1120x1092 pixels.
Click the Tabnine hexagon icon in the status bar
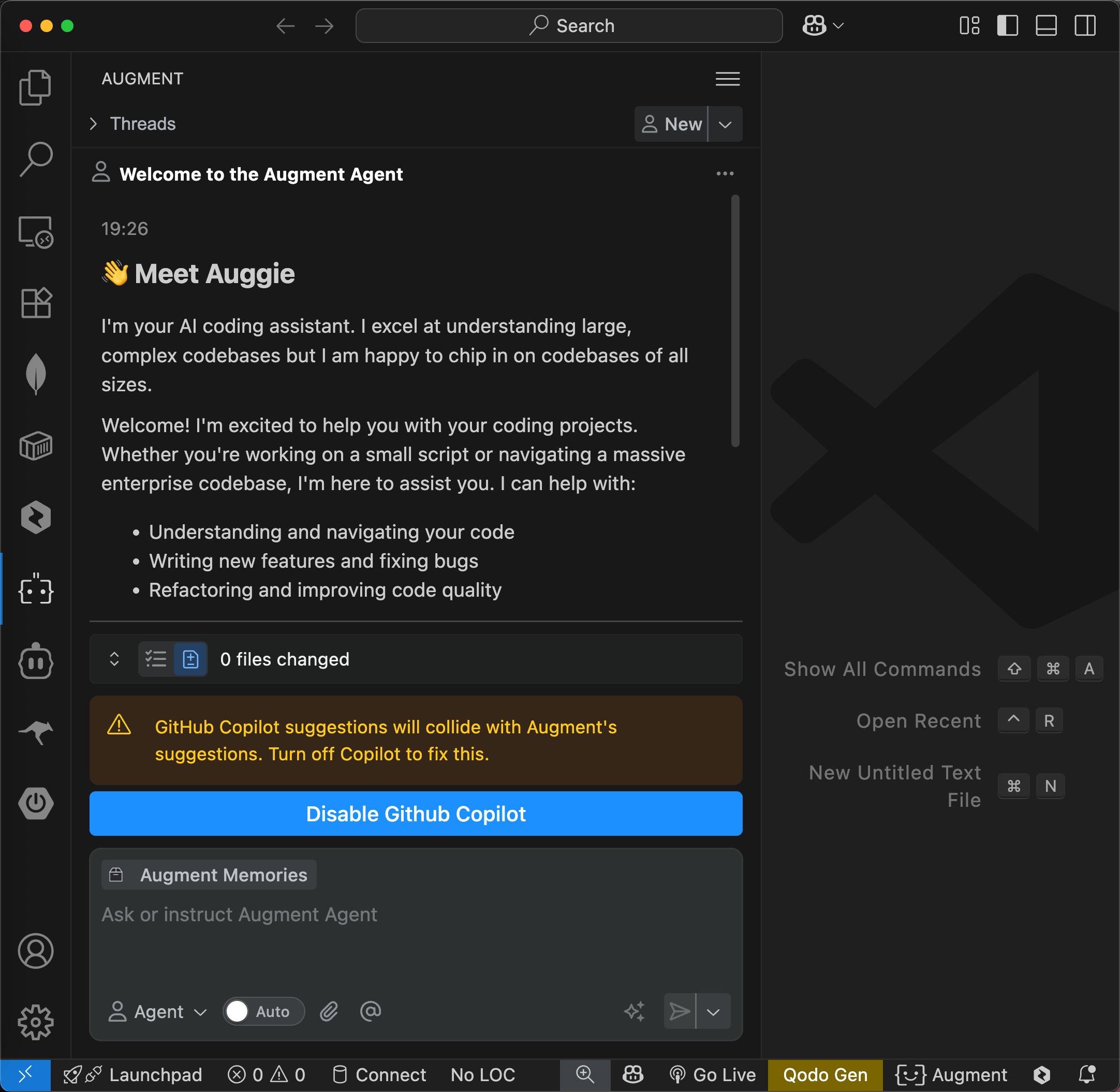1042,1075
